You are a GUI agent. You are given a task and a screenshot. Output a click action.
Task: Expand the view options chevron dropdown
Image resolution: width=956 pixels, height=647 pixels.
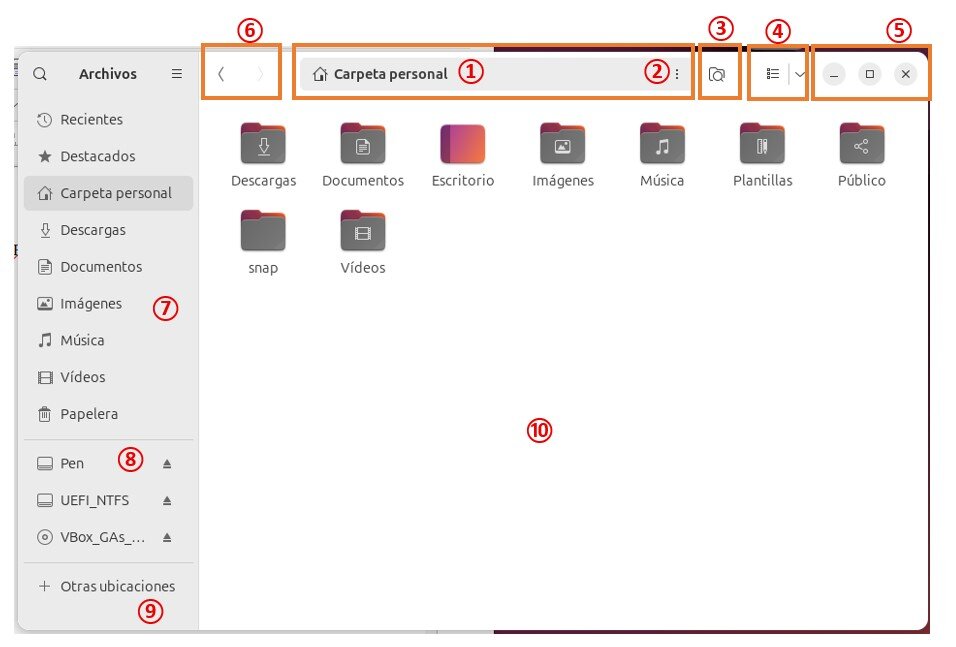[x=799, y=74]
